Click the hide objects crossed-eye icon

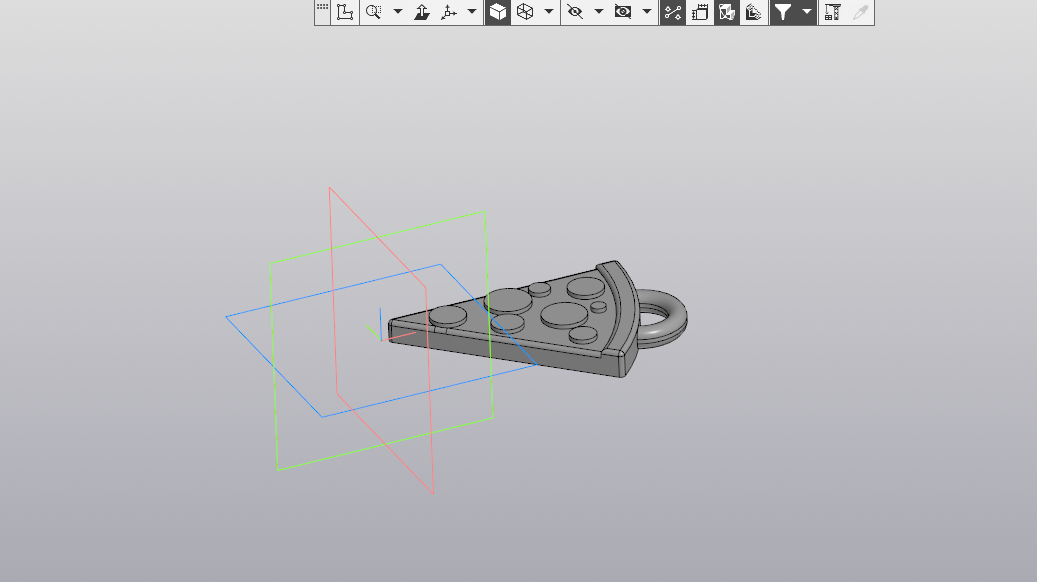575,12
